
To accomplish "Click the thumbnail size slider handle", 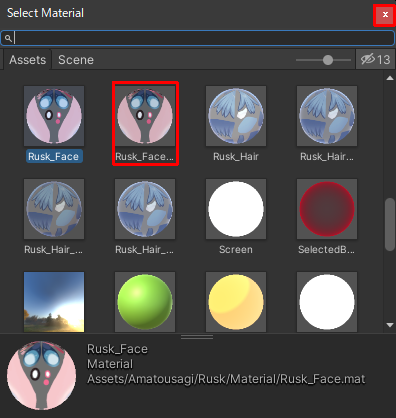I will point(328,60).
